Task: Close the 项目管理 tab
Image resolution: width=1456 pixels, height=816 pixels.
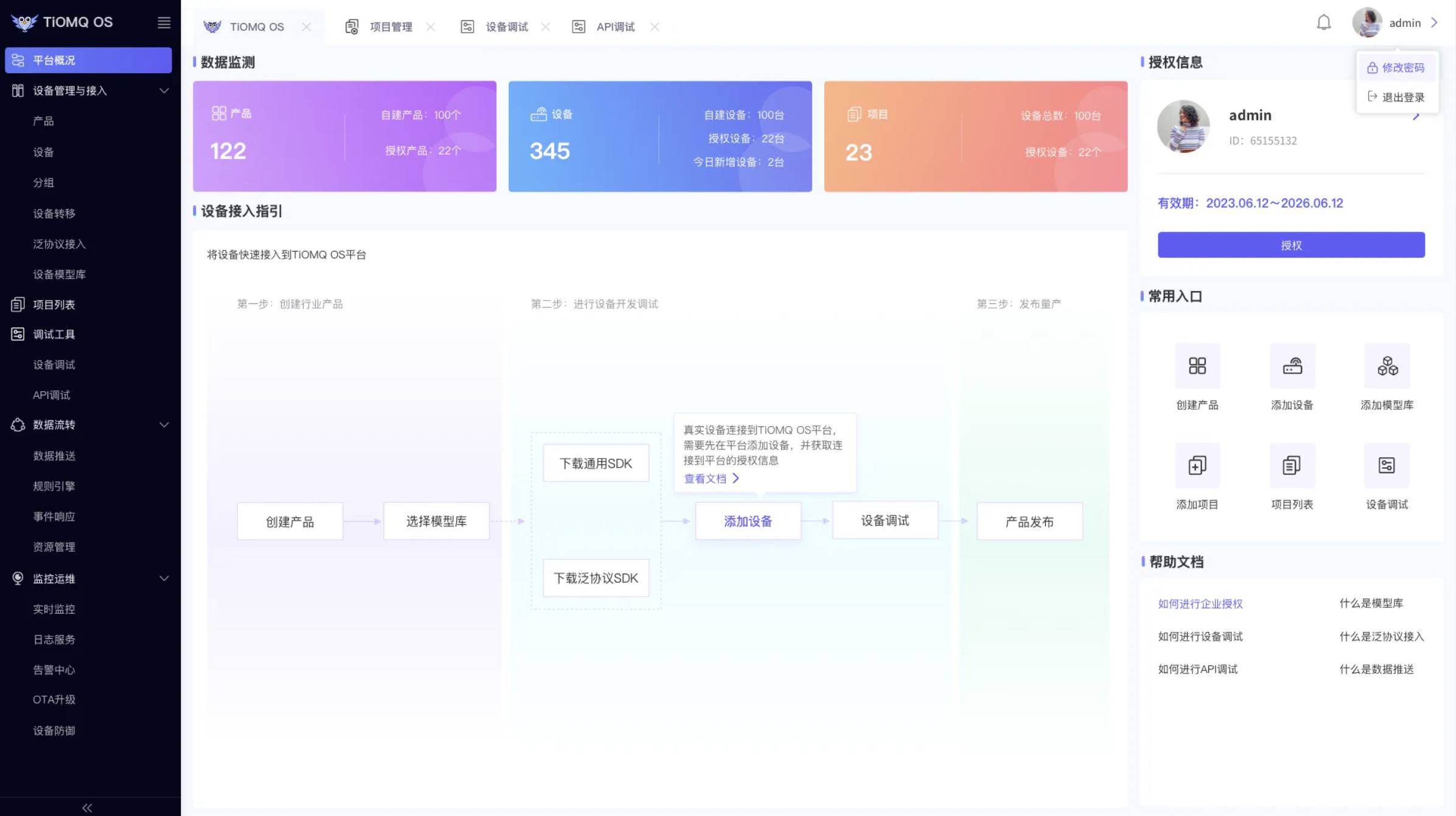Action: coord(430,27)
